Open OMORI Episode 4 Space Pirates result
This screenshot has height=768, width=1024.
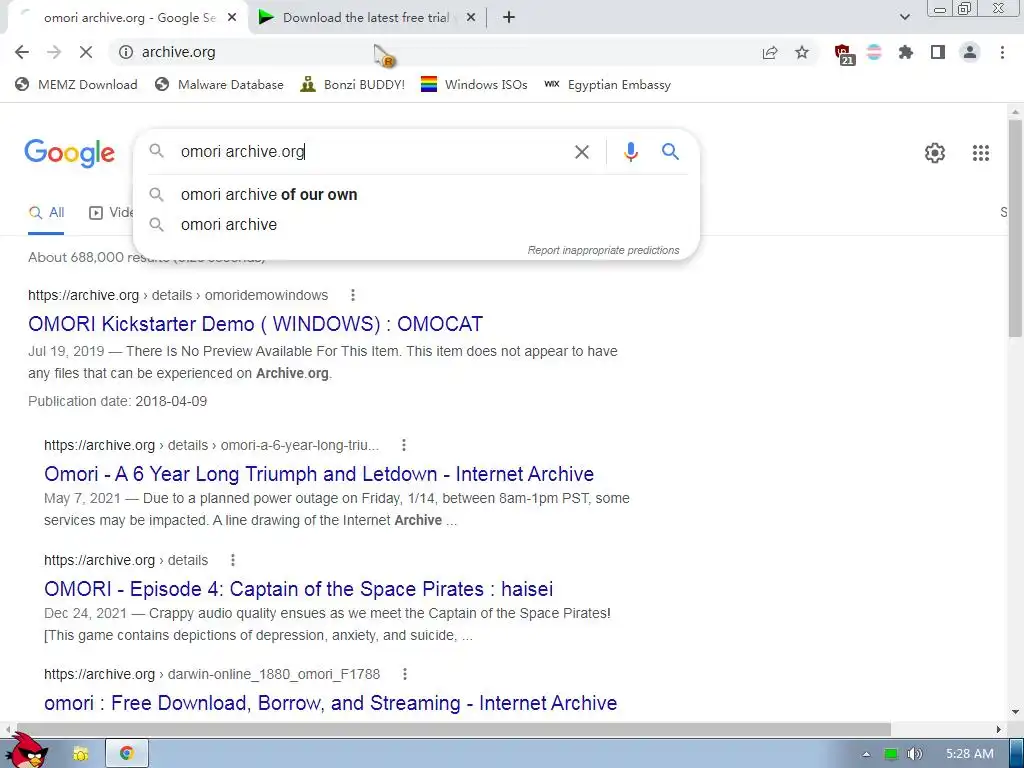click(x=298, y=588)
